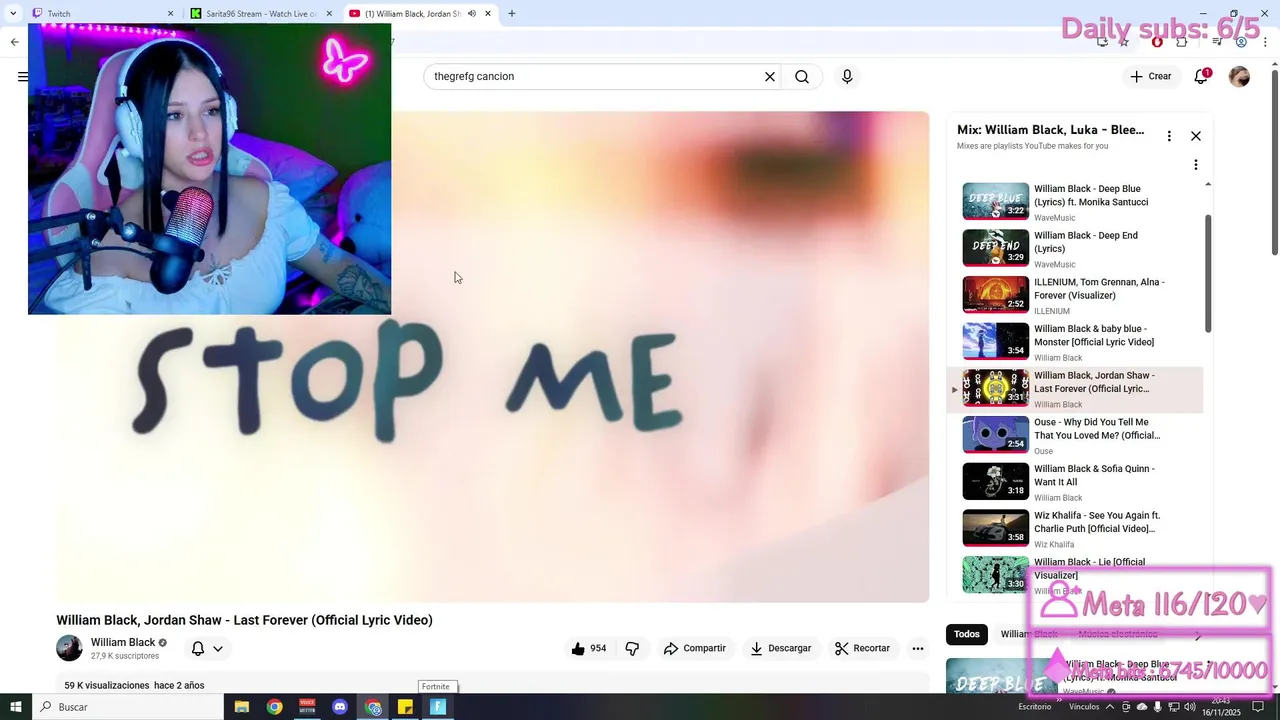
Task: Clear the search query with the X
Action: point(770,77)
